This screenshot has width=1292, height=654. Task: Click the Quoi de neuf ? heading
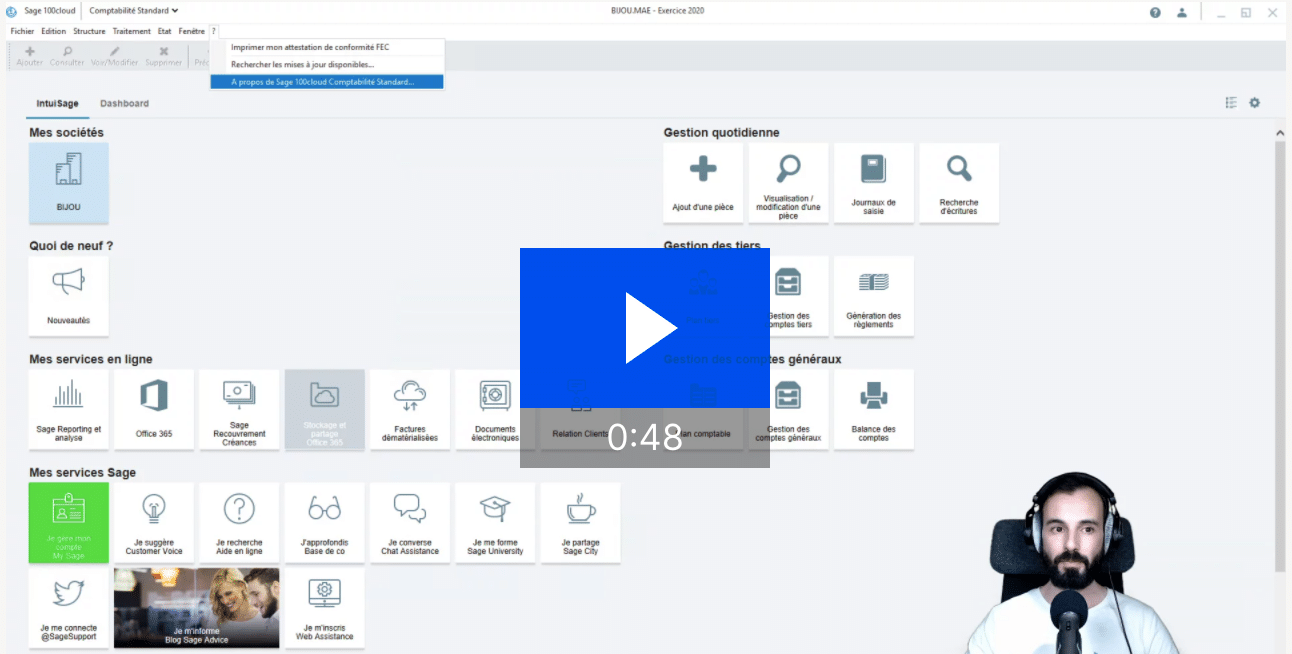pyautogui.click(x=71, y=245)
